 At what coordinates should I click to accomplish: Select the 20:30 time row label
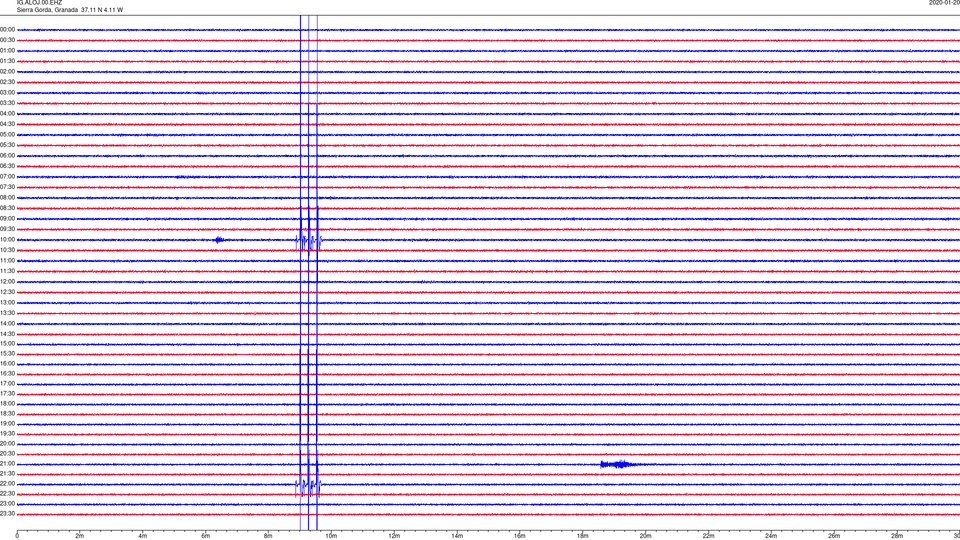7,454
